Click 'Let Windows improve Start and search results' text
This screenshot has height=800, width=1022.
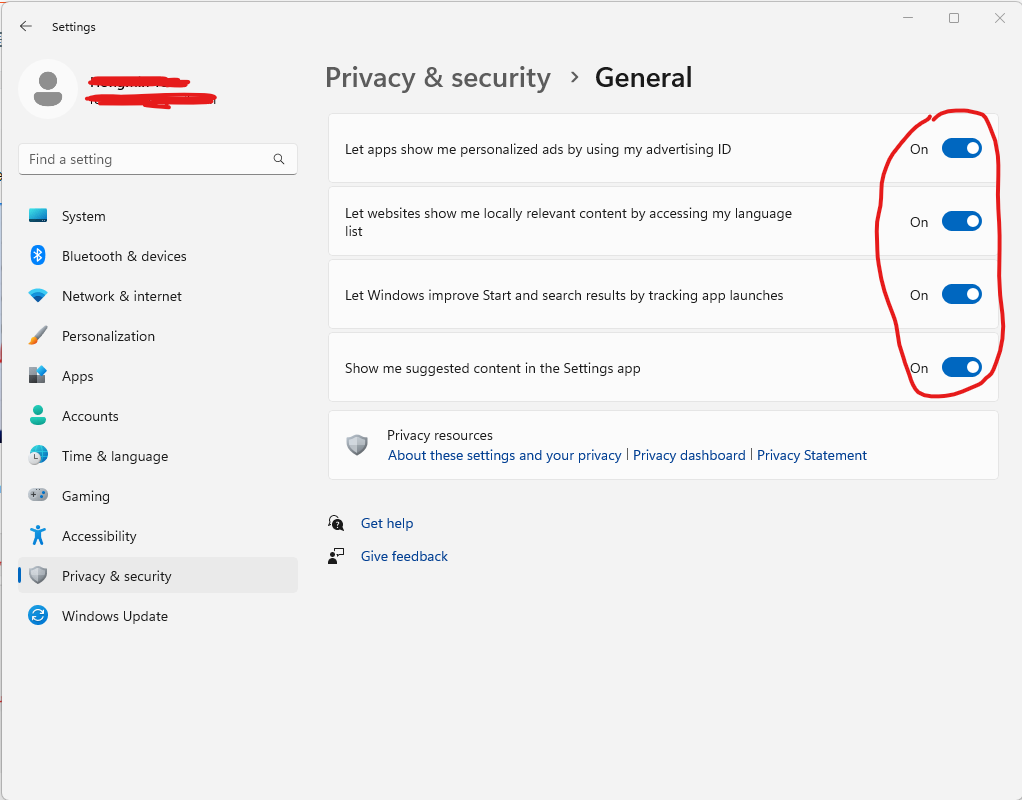pos(564,295)
